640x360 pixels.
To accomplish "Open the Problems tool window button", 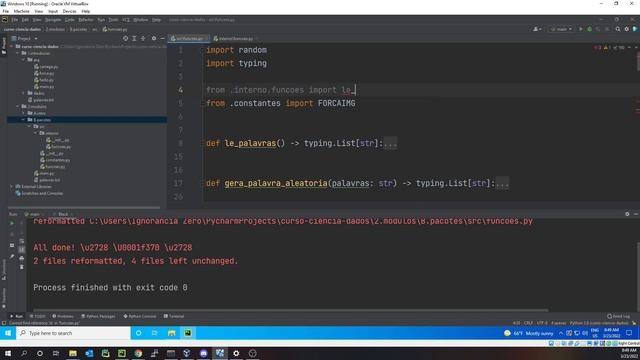I will pyautogui.click(x=62, y=316).
